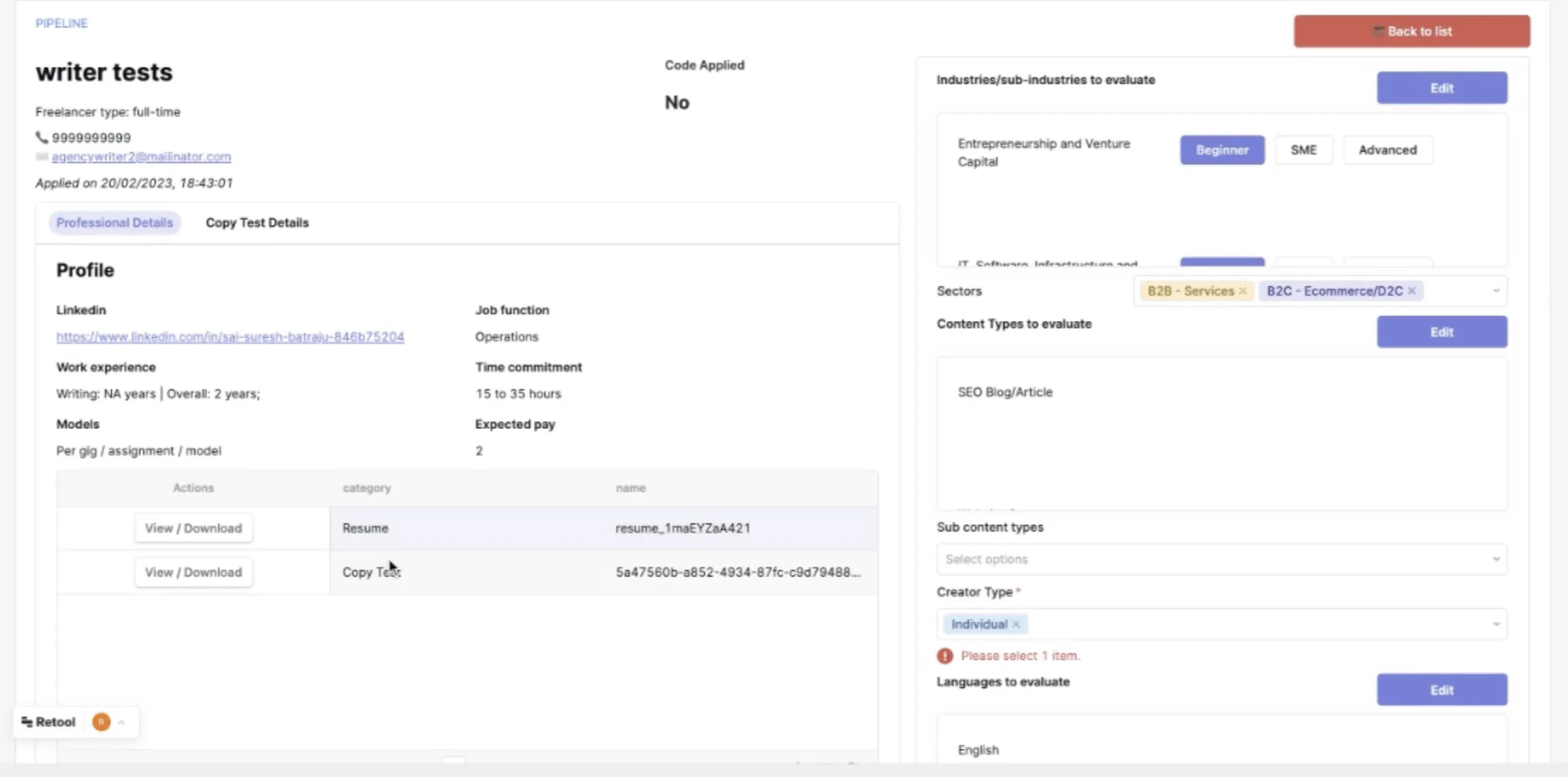
Task: Click the Actions column header
Action: point(193,488)
